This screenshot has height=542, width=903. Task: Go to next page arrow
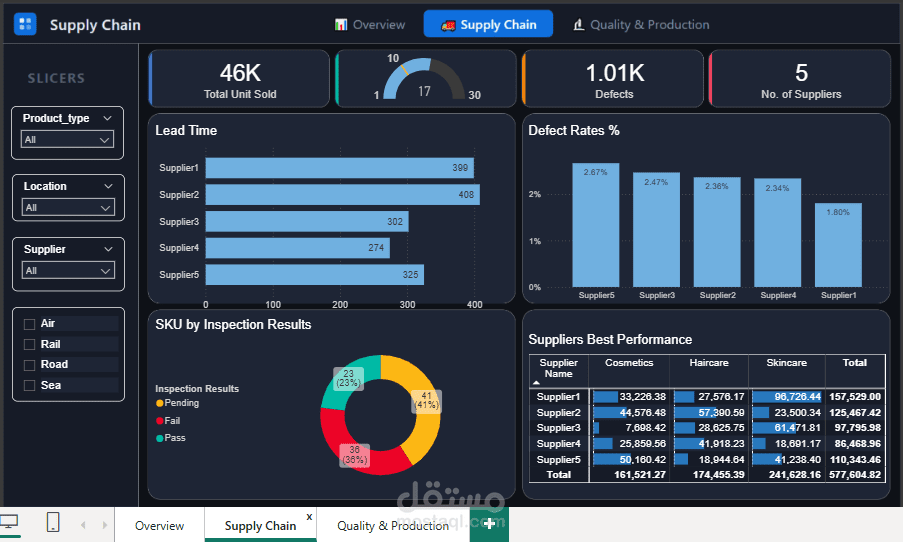pos(104,525)
